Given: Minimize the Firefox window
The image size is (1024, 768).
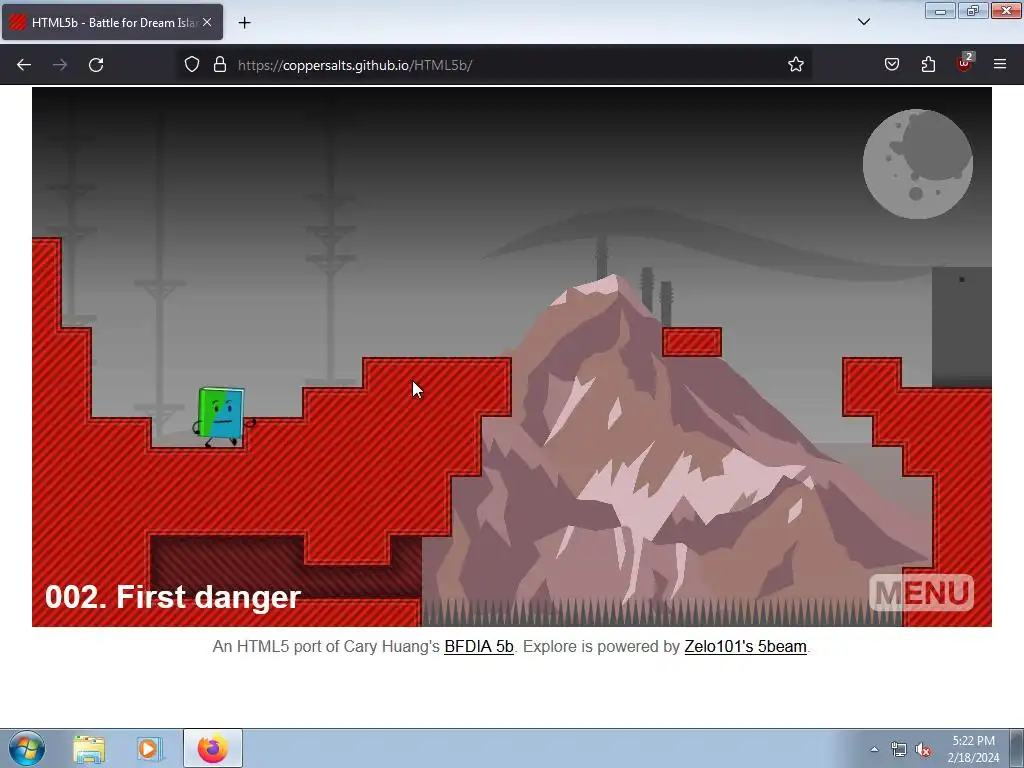Looking at the screenshot, I should coord(940,10).
